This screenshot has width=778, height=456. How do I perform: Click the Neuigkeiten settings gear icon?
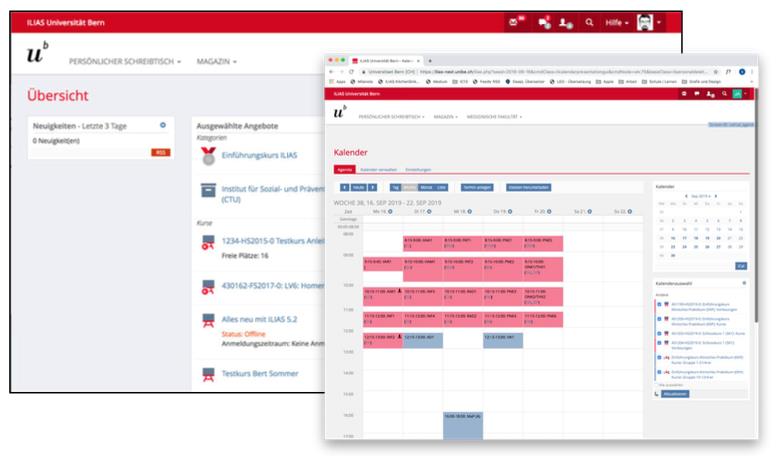[x=163, y=125]
